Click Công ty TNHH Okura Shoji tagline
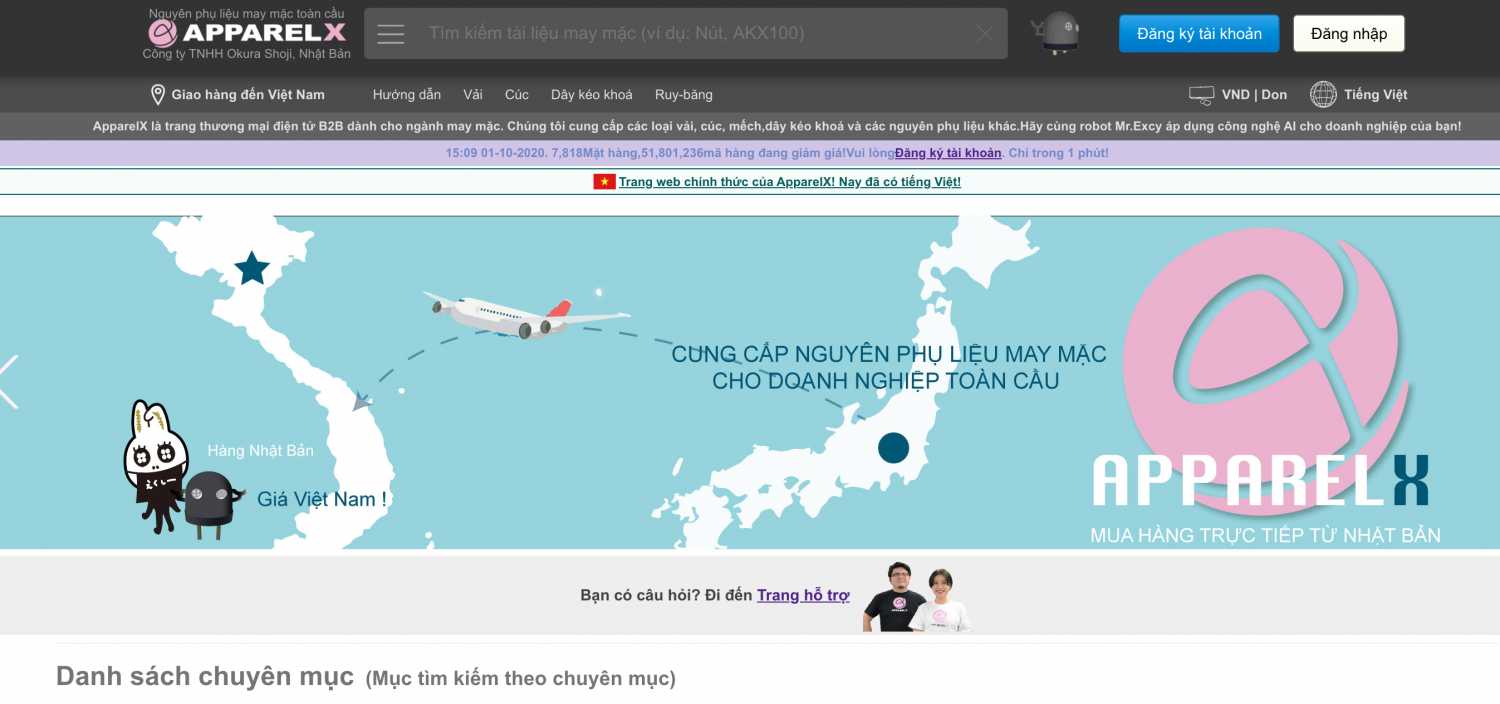 [246, 54]
